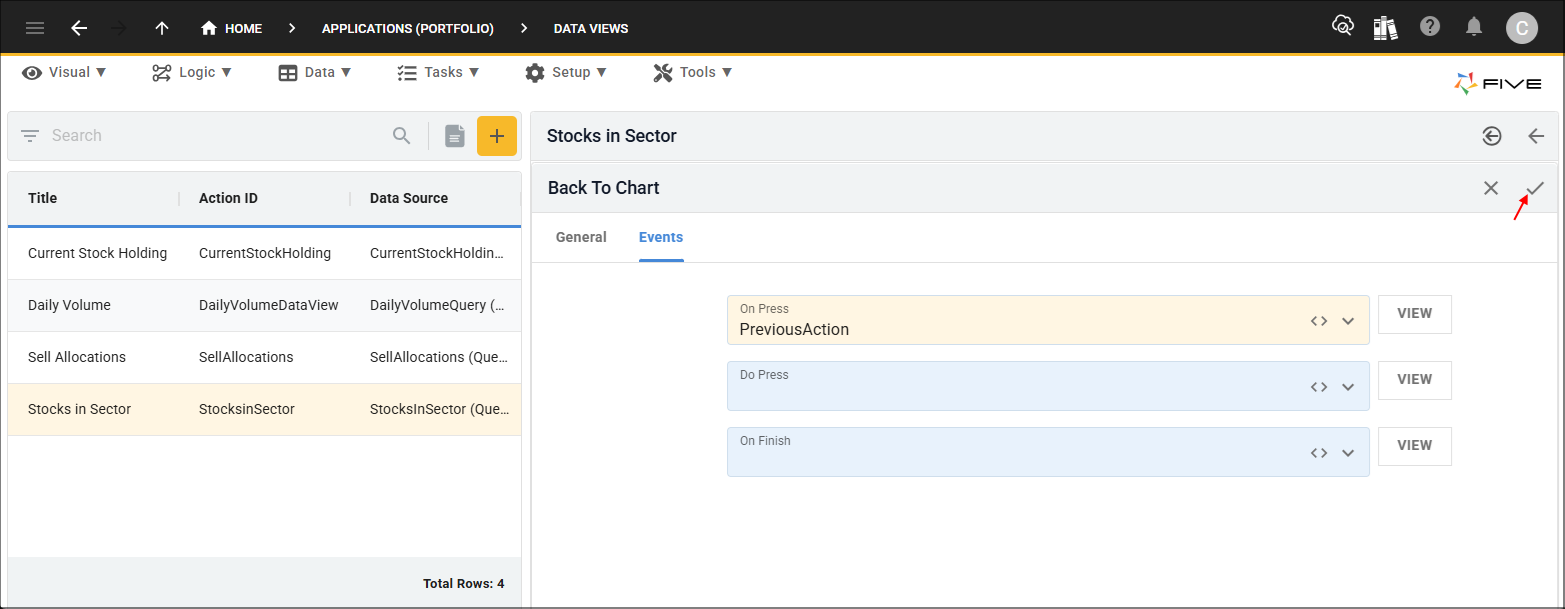Expand the On Press dropdown arrow
Screen dimensions: 1565x609
pyautogui.click(x=1348, y=321)
